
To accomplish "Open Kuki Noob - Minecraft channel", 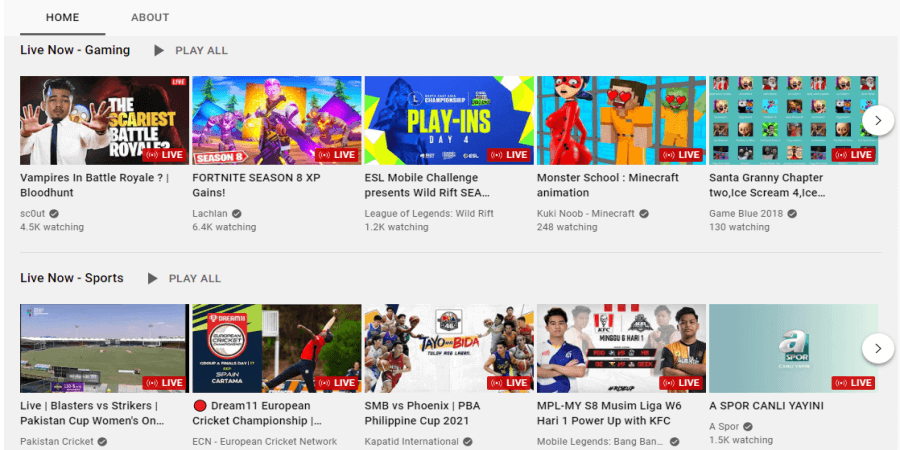I will 585,214.
